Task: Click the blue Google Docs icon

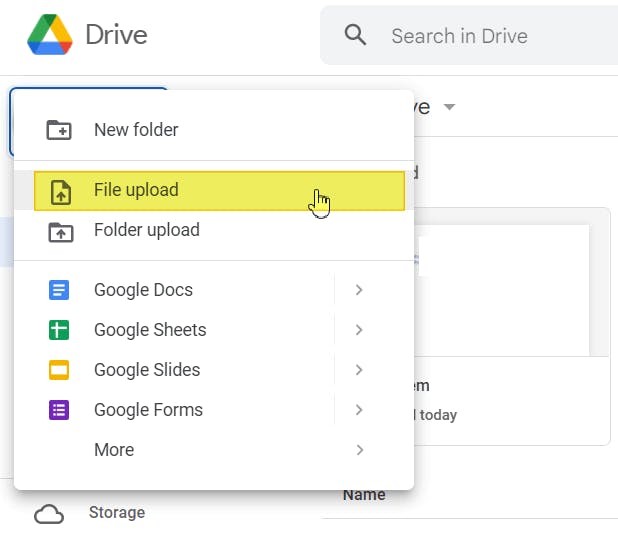Action: [59, 290]
